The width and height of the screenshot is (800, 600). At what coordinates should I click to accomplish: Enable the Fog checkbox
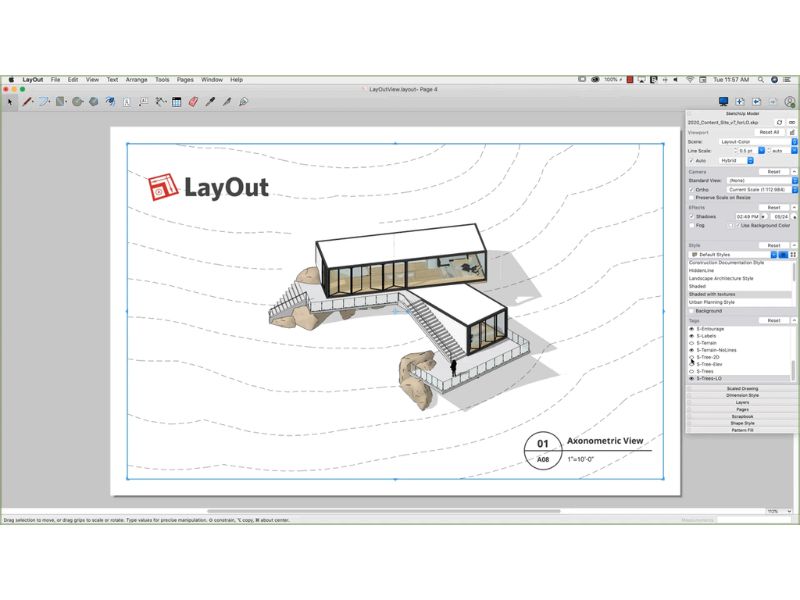click(x=691, y=225)
